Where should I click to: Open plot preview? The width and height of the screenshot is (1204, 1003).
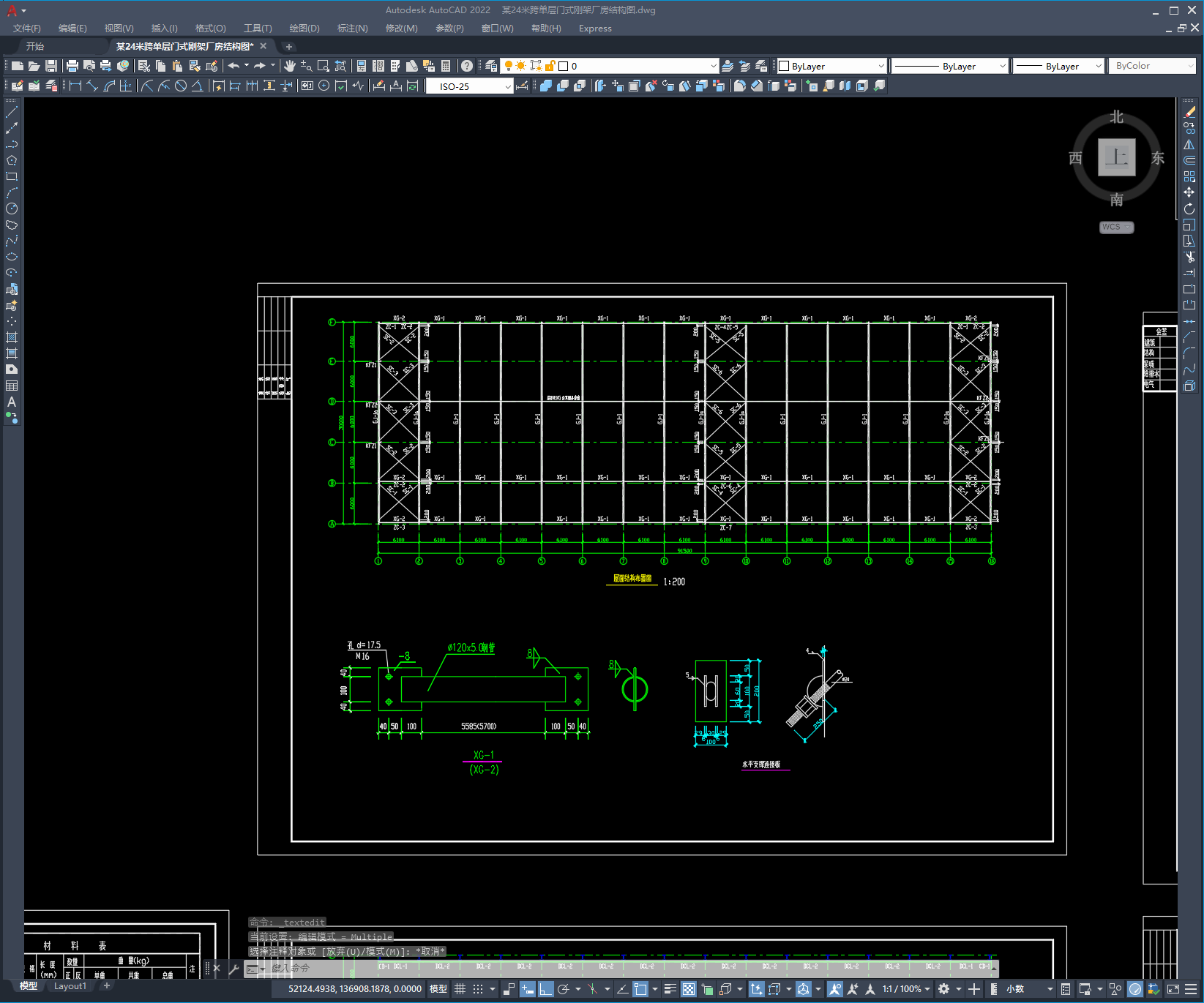(89, 66)
